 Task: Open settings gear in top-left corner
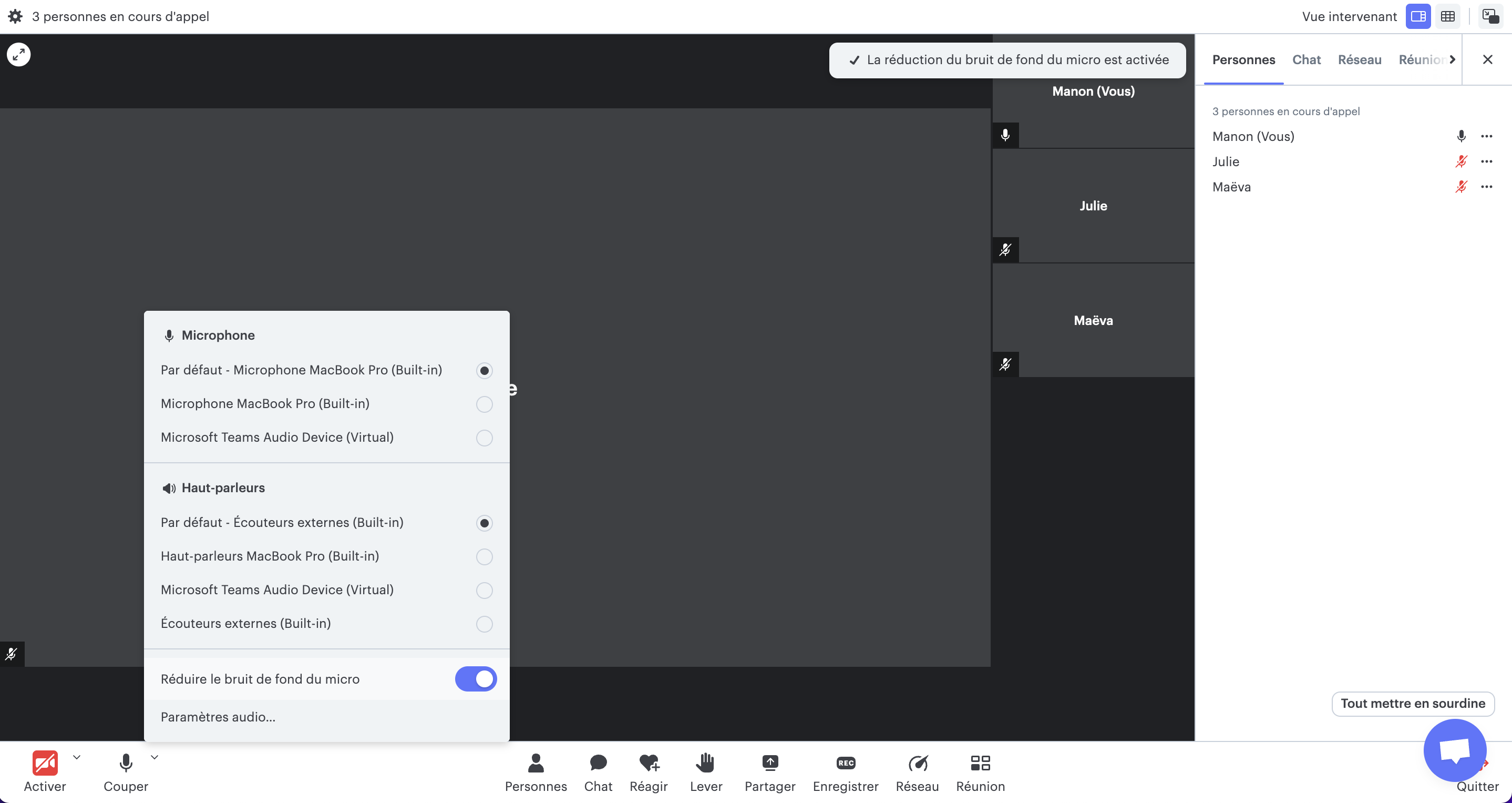pyautogui.click(x=15, y=16)
